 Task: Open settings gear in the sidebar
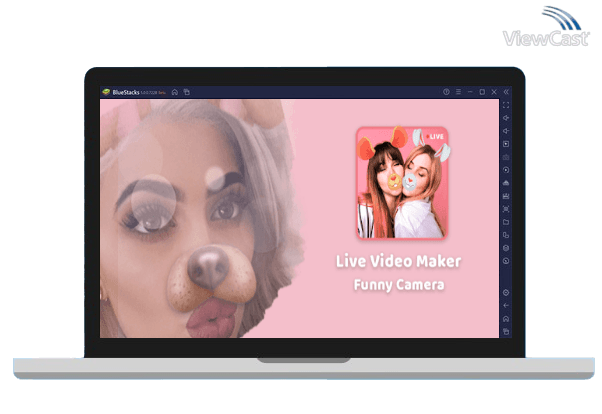506,292
